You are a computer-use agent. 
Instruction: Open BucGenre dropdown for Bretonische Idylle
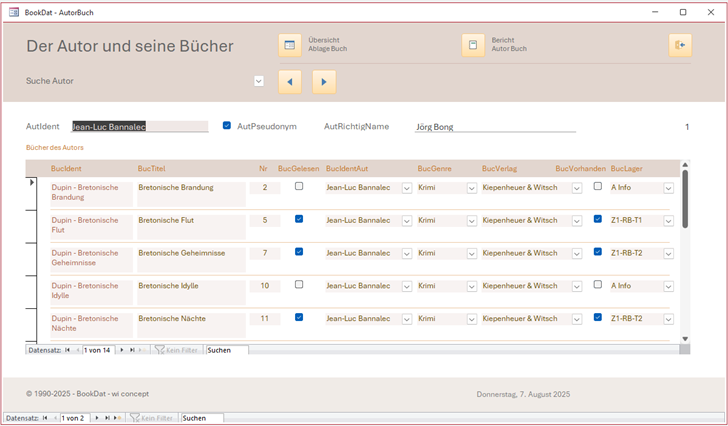point(471,286)
